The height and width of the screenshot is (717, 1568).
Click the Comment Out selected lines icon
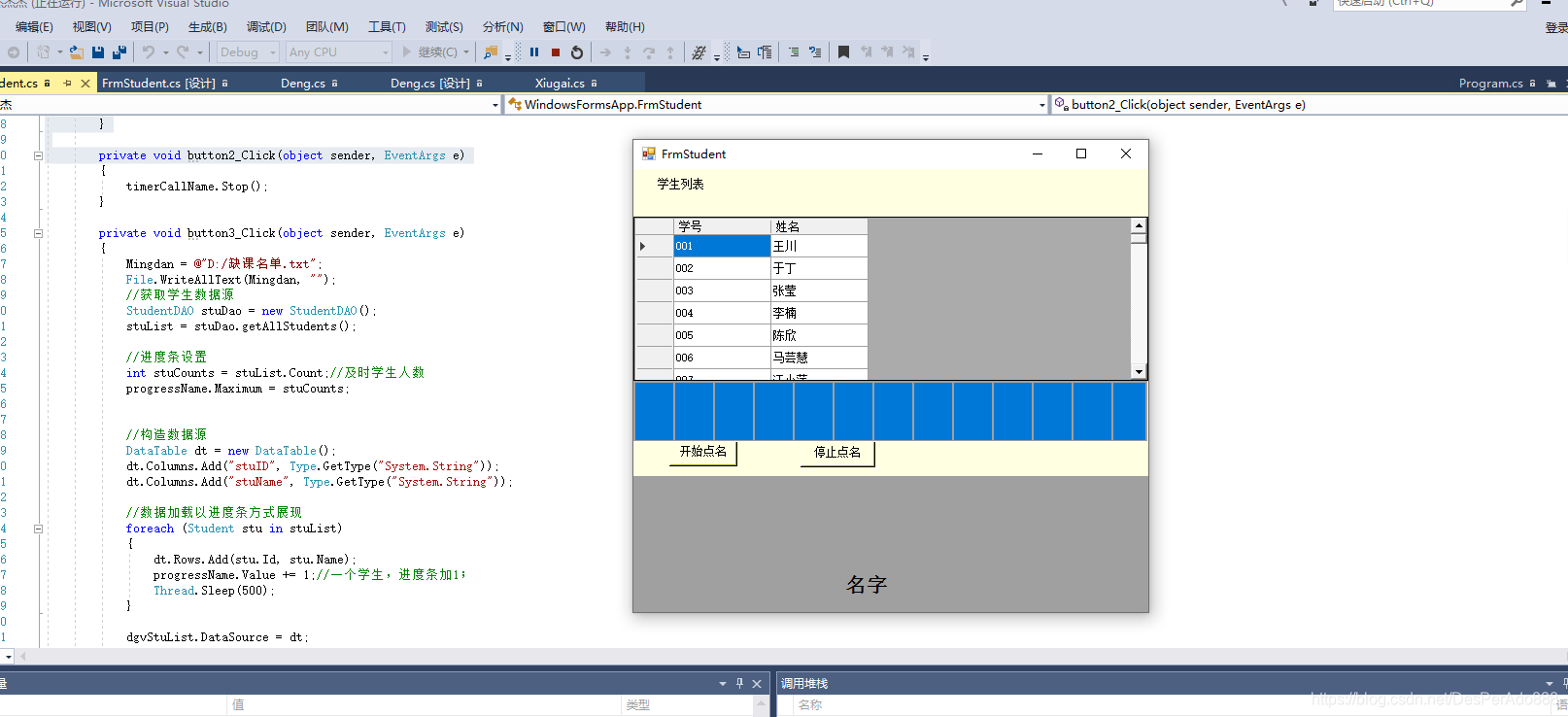(x=794, y=52)
